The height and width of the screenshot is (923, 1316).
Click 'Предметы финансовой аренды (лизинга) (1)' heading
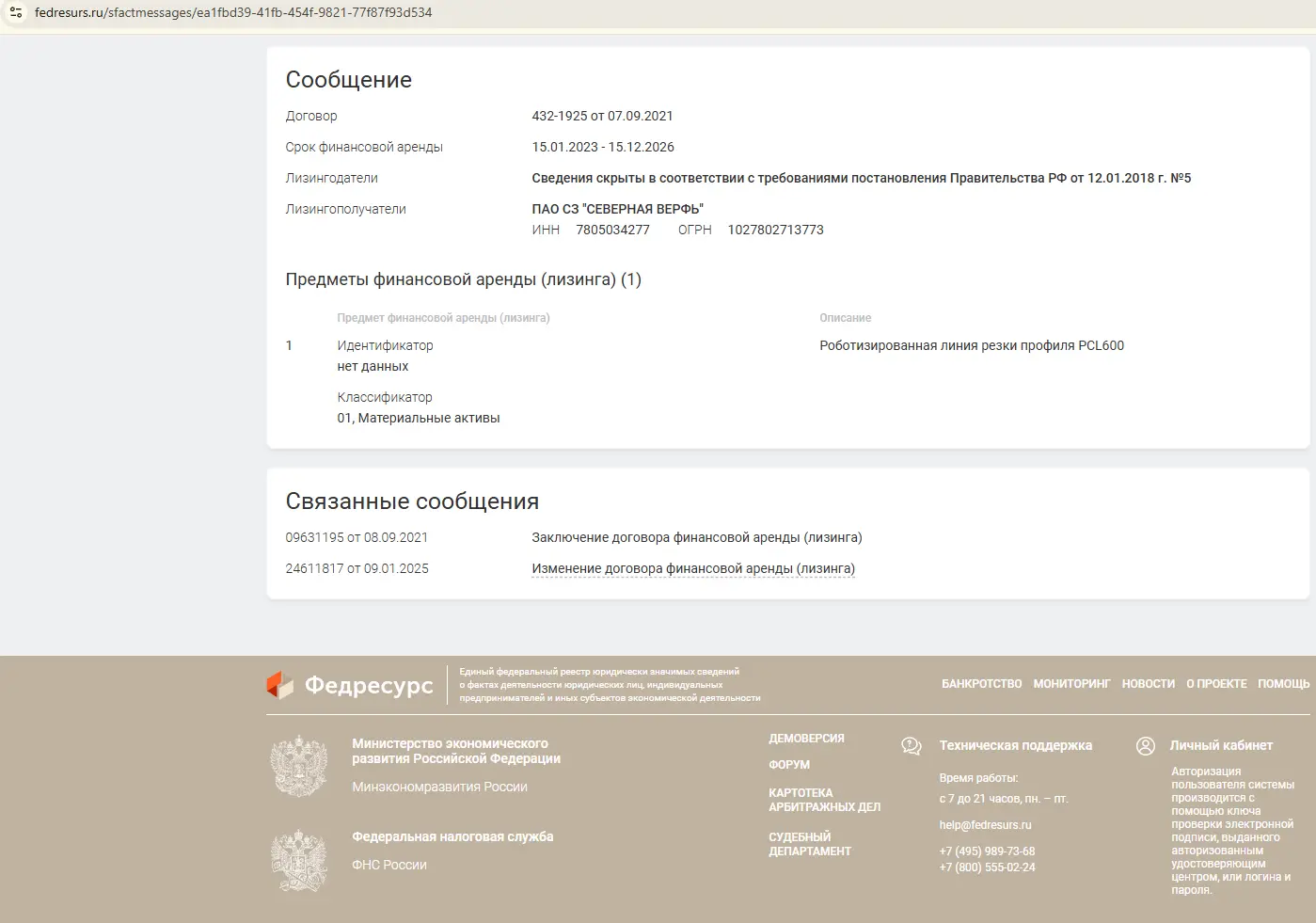(x=464, y=279)
